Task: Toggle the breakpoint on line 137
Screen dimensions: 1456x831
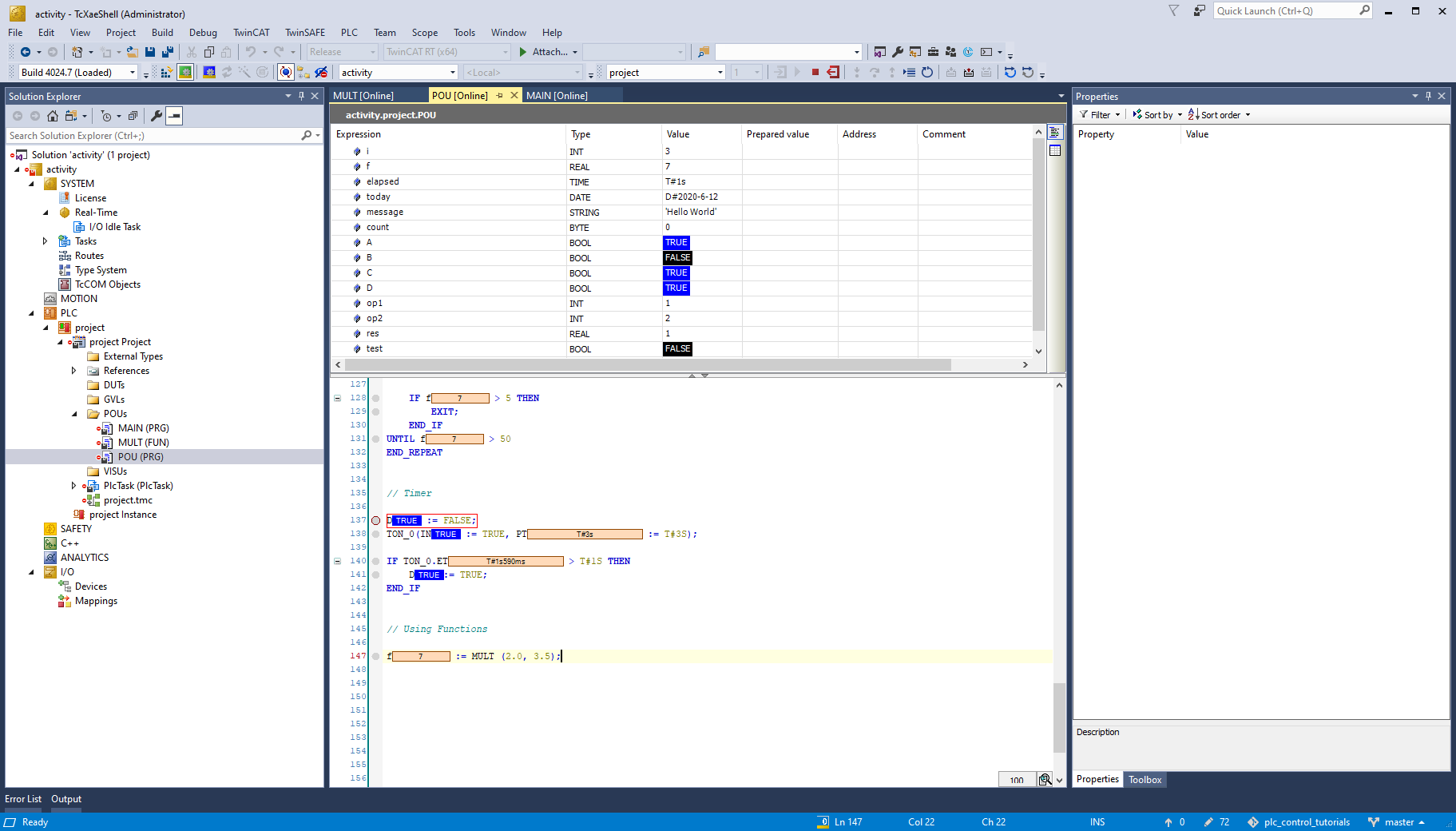Action: coord(375,521)
